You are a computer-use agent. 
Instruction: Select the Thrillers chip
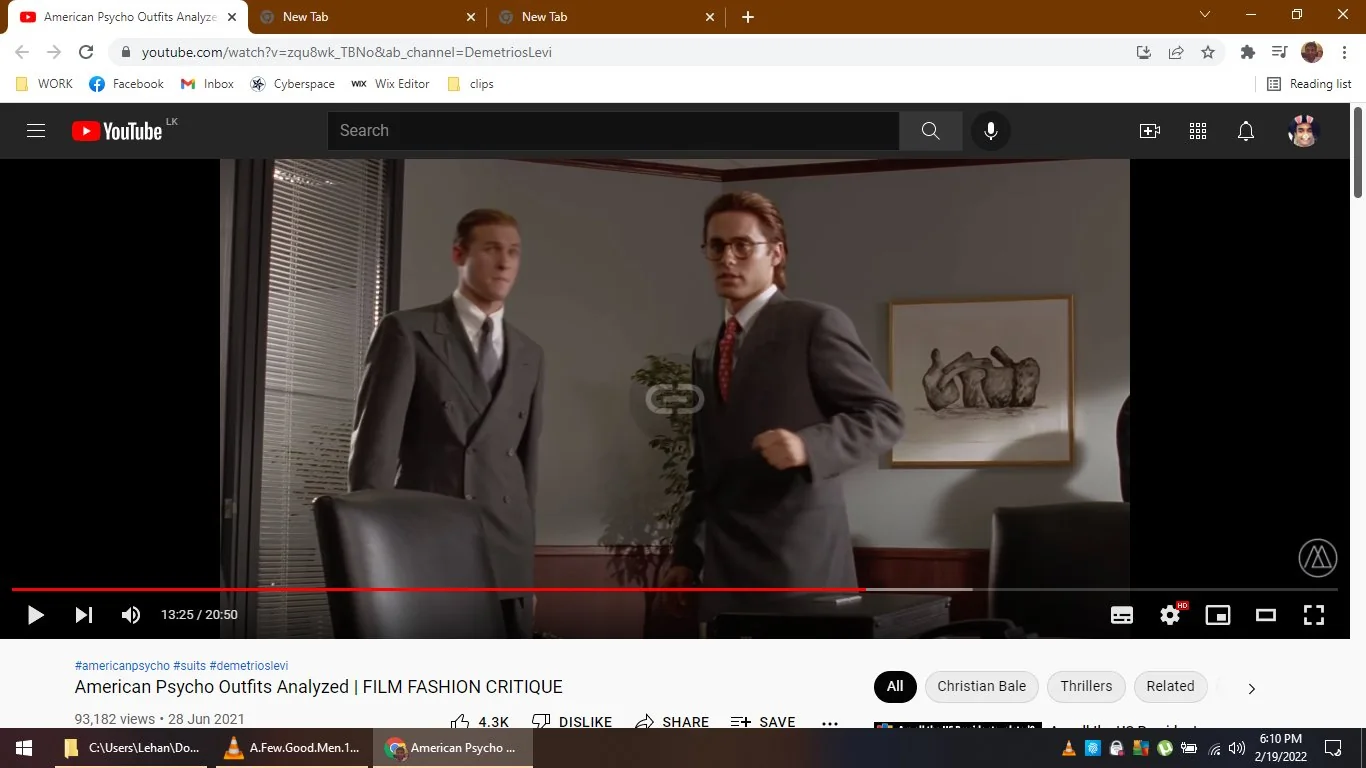pos(1086,686)
